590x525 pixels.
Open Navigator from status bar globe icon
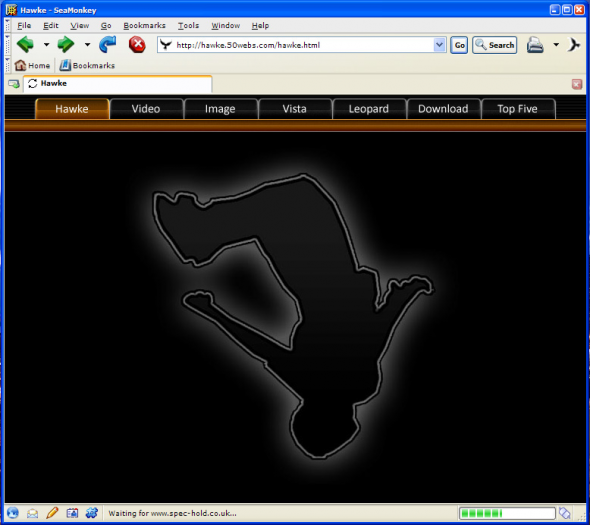pos(12,513)
